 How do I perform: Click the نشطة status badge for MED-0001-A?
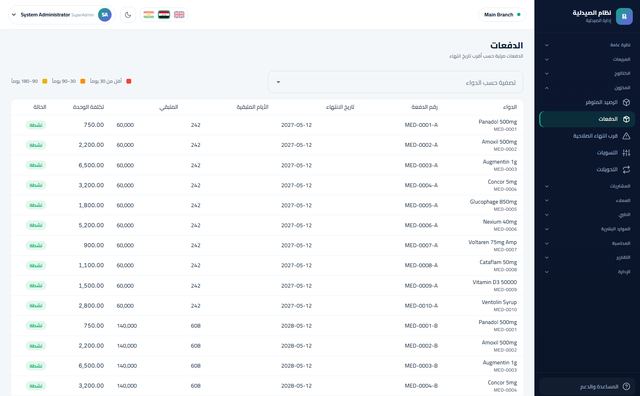(36, 125)
